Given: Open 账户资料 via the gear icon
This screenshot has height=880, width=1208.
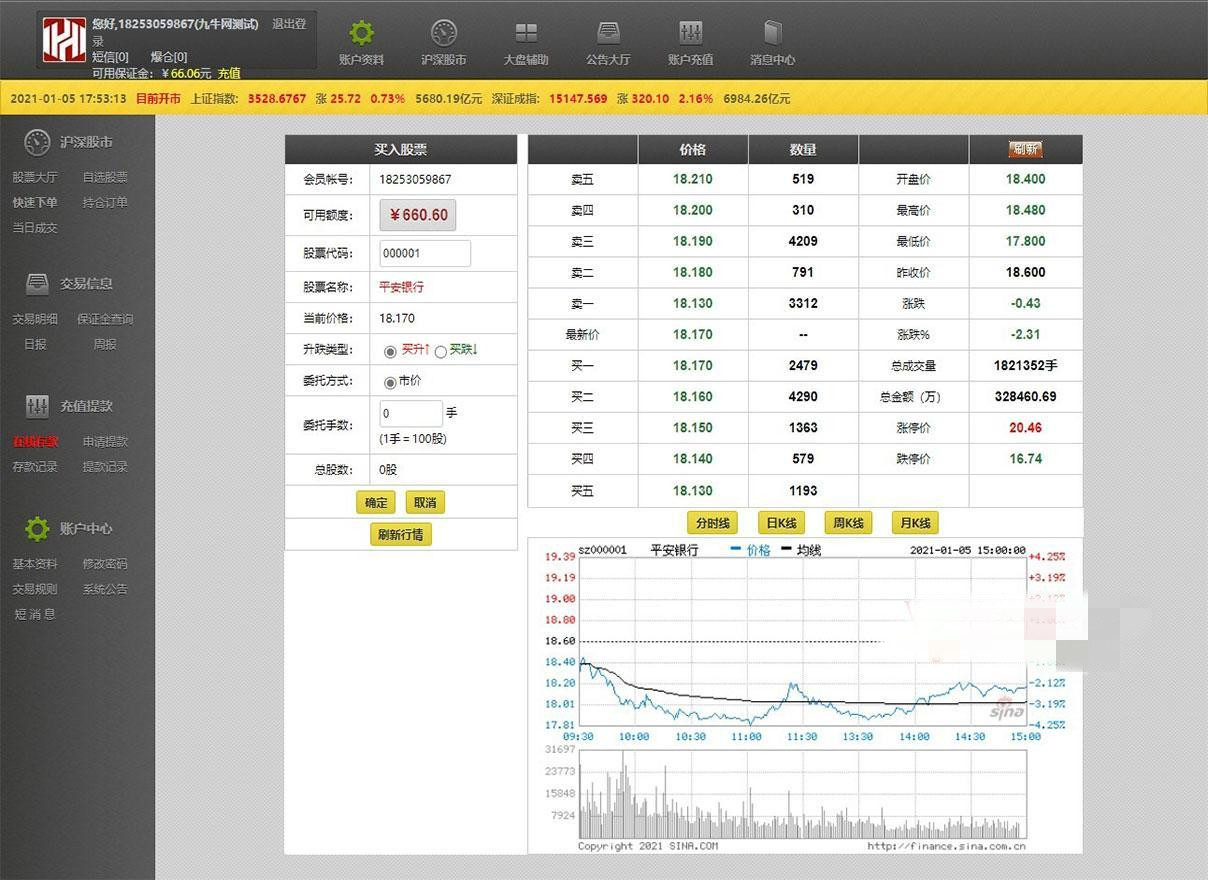Looking at the screenshot, I should (361, 32).
